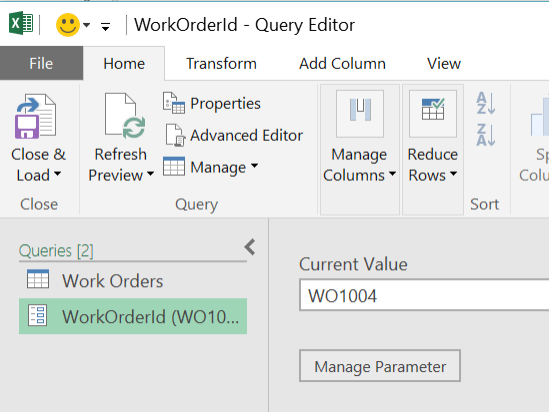Click the Excel logo icon
The width and height of the screenshot is (549, 412).
click(21, 23)
